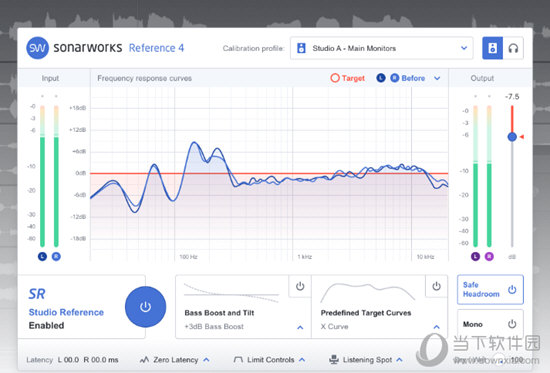Viewport: 550px width, 373px height.
Task: Click the +3dB Bass Boost label
Action: [x=214, y=326]
